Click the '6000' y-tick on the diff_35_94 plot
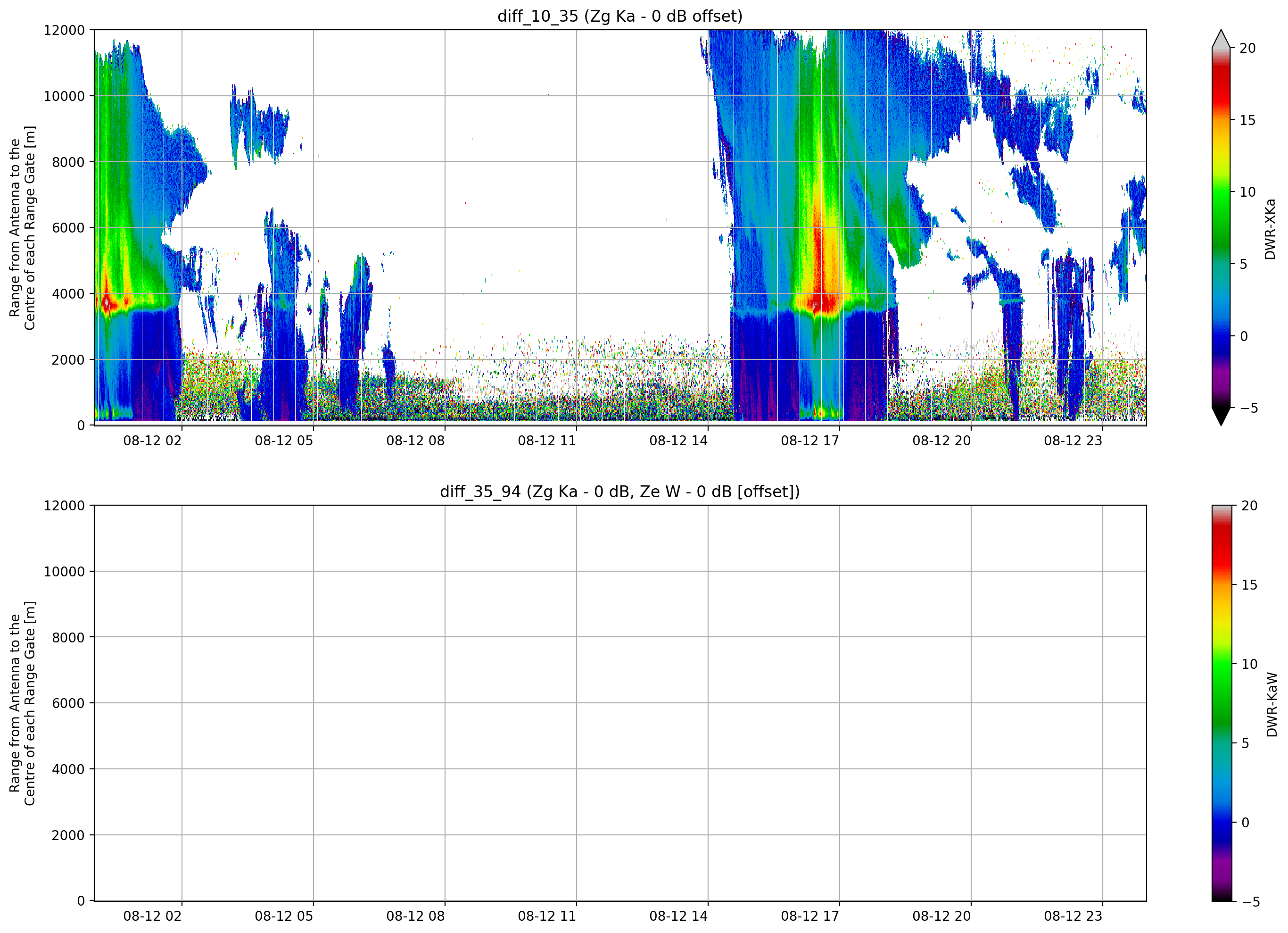The image size is (1288, 933). 68,703
